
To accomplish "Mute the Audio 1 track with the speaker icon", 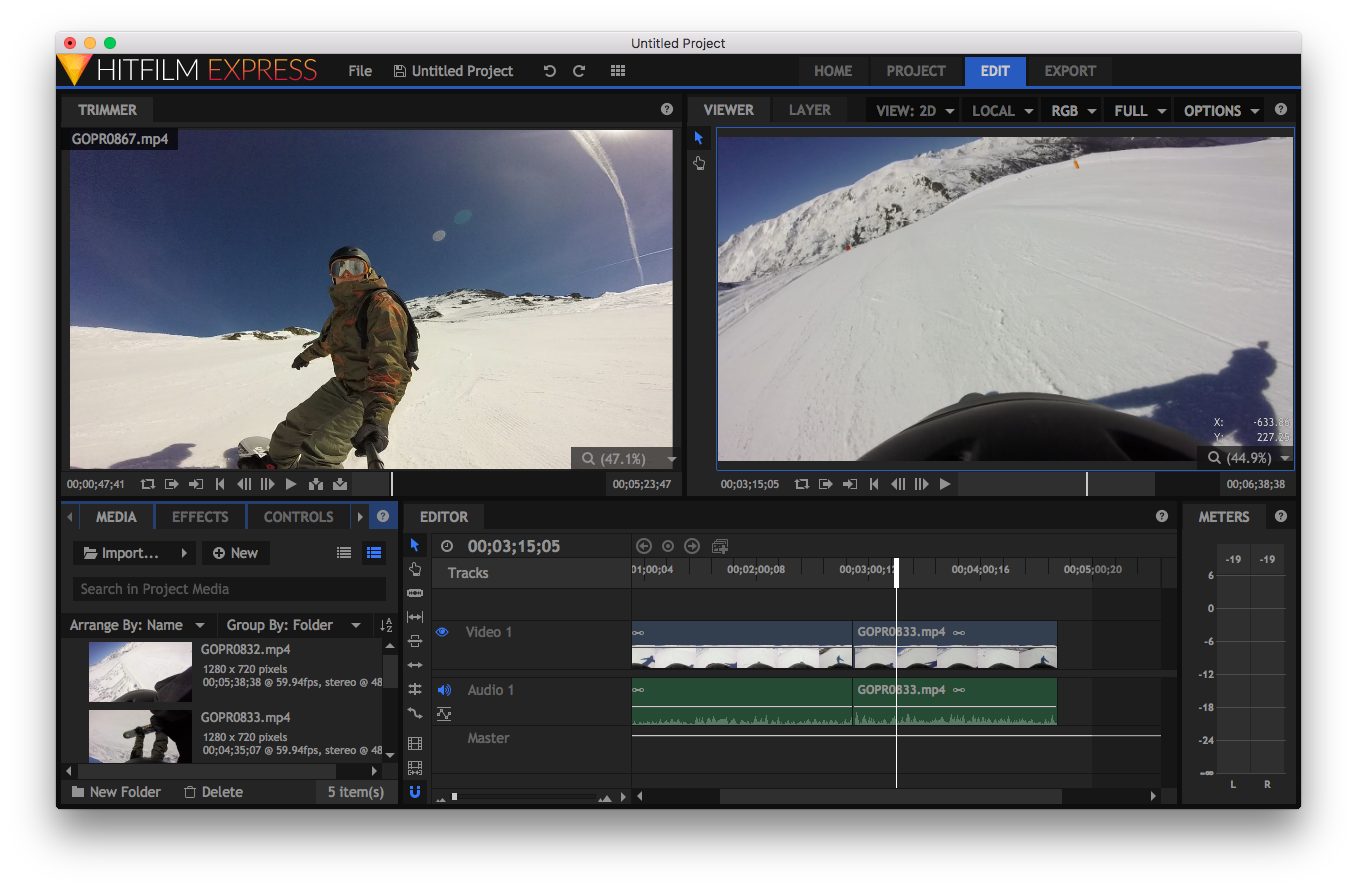I will [444, 690].
